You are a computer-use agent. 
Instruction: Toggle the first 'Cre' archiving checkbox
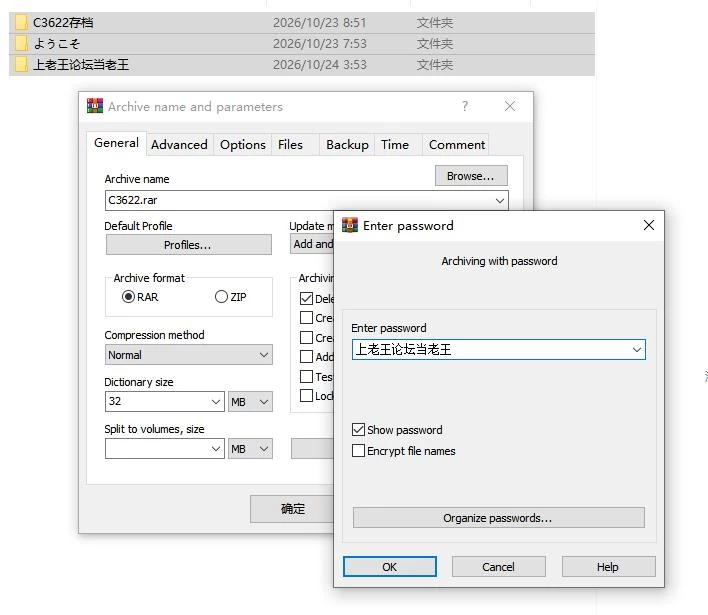click(307, 318)
